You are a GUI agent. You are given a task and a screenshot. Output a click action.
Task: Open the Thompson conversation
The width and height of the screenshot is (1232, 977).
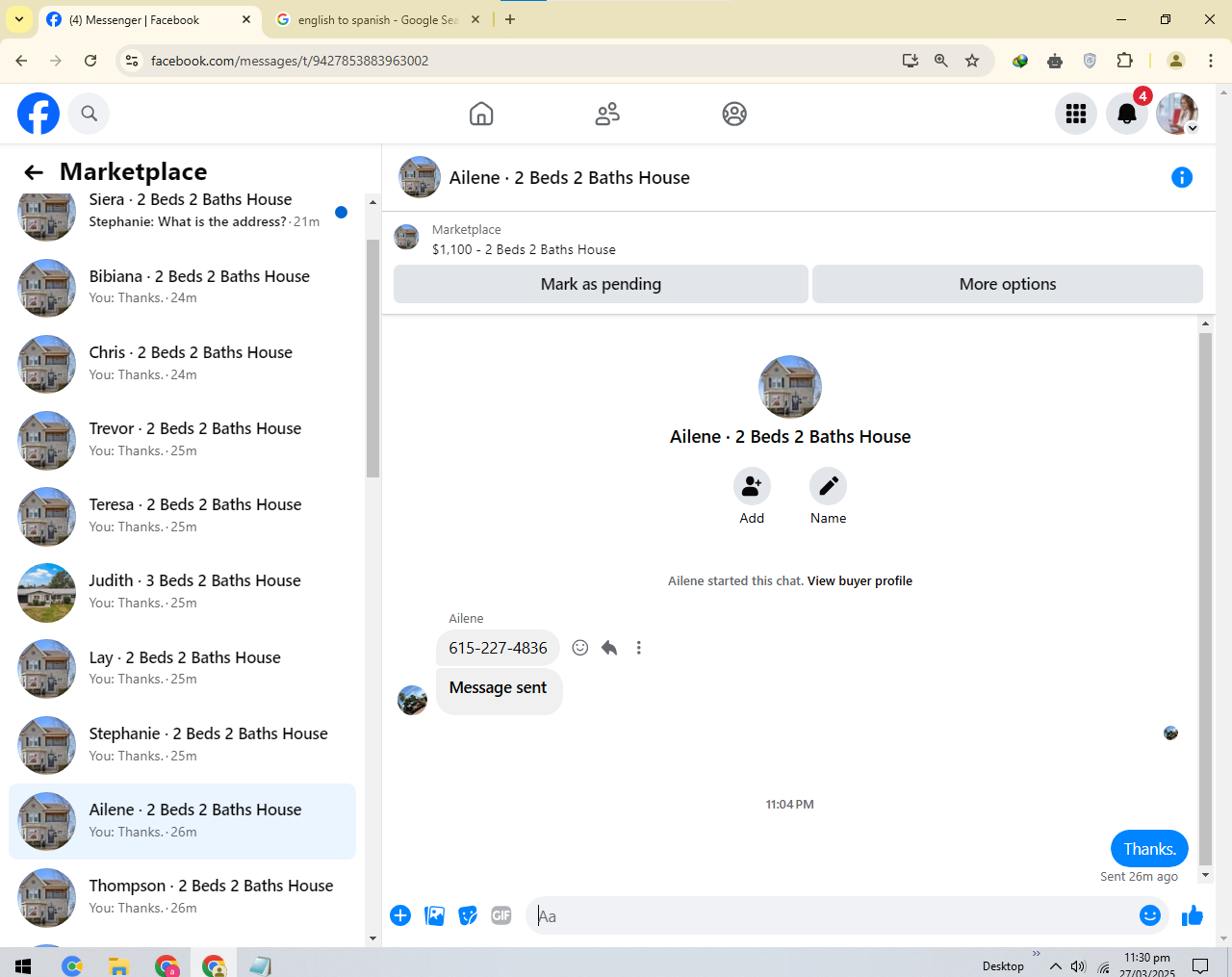tap(183, 896)
